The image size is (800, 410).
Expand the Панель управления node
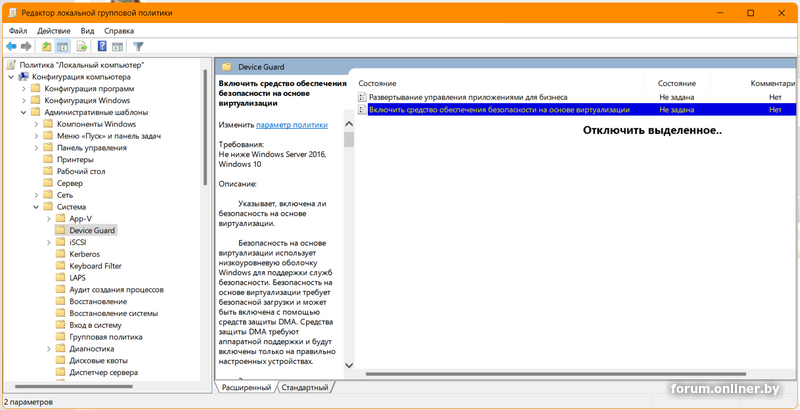point(36,148)
